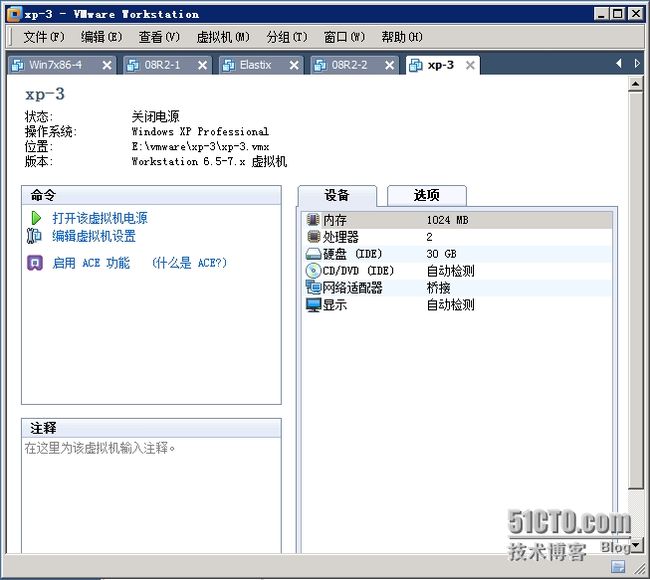Click the E:\vmware\xp-3\xp-3.vmx location text
The width and height of the screenshot is (650, 580).
(x=201, y=146)
